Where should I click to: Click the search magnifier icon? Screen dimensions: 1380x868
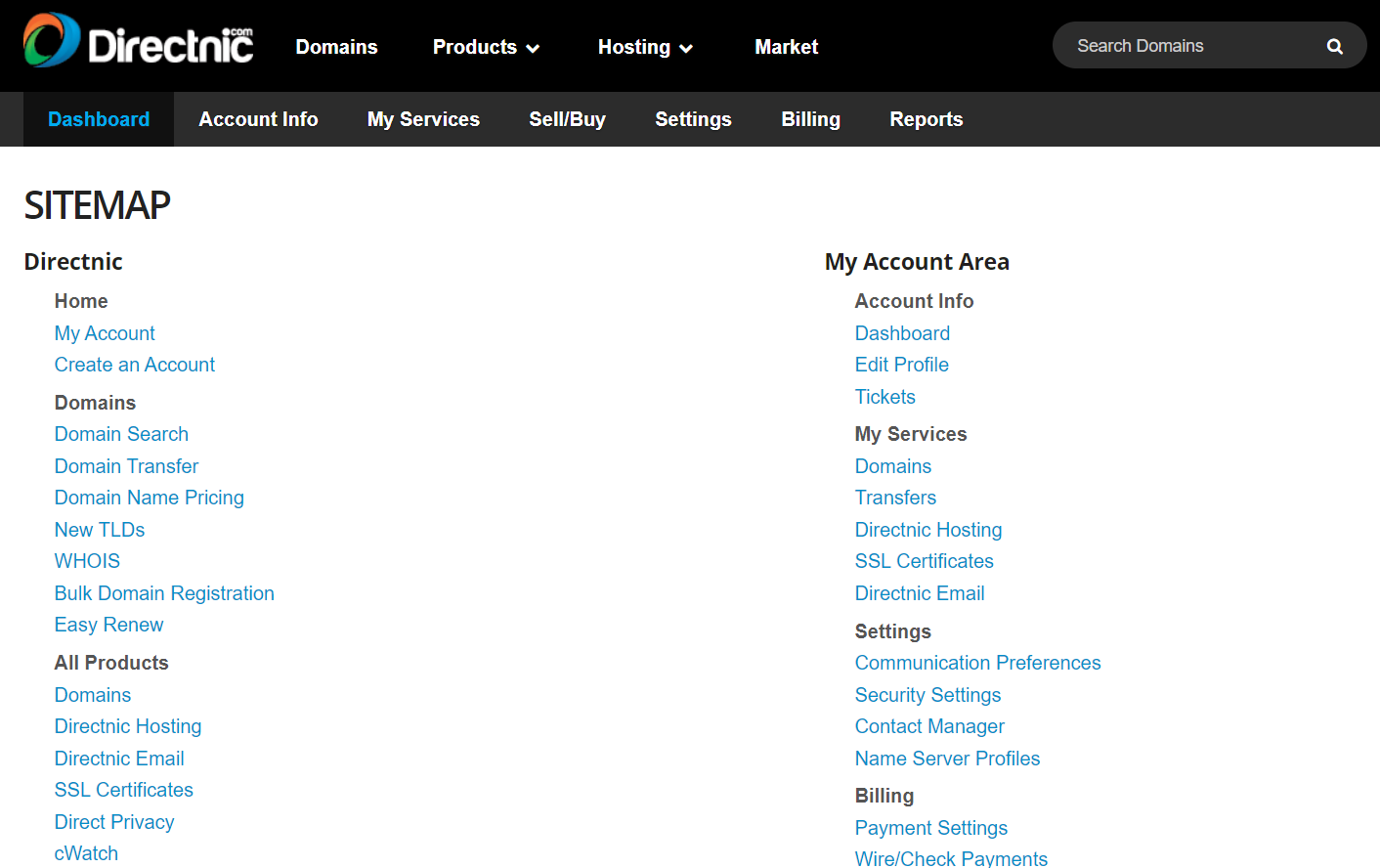tap(1334, 46)
